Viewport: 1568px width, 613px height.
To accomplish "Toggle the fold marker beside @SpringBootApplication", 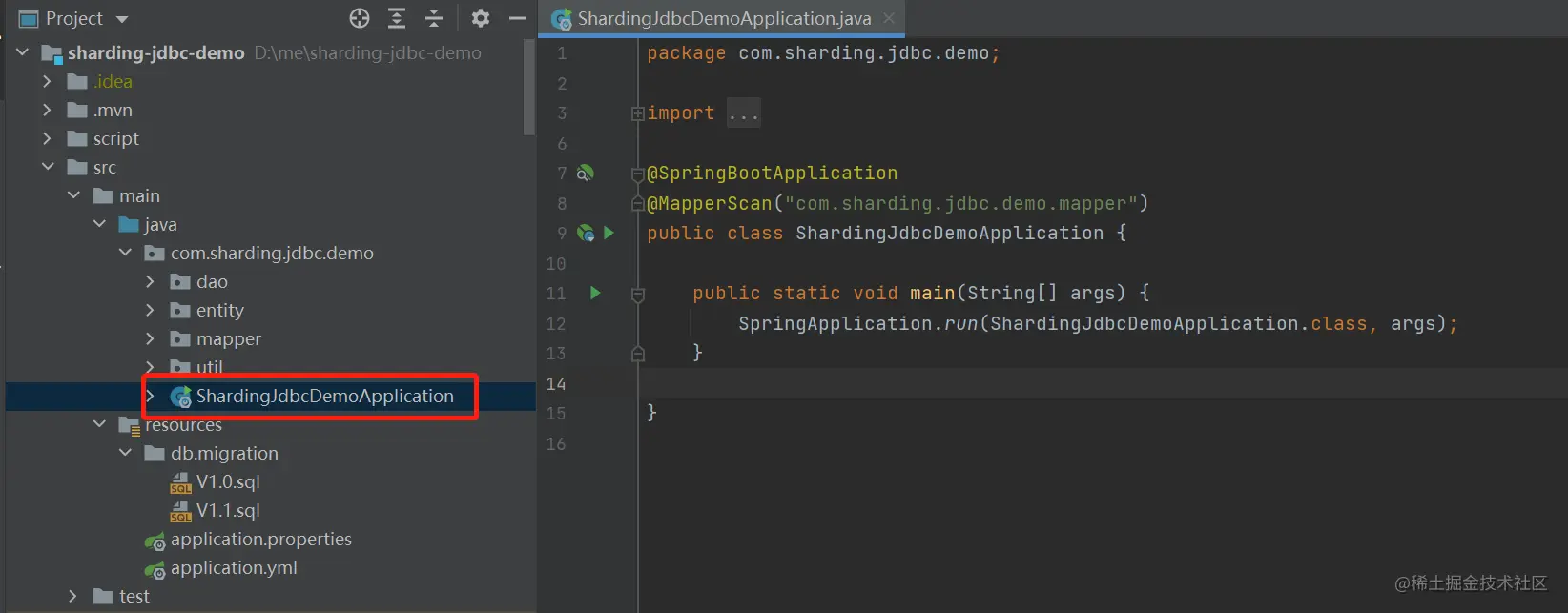I will (638, 174).
